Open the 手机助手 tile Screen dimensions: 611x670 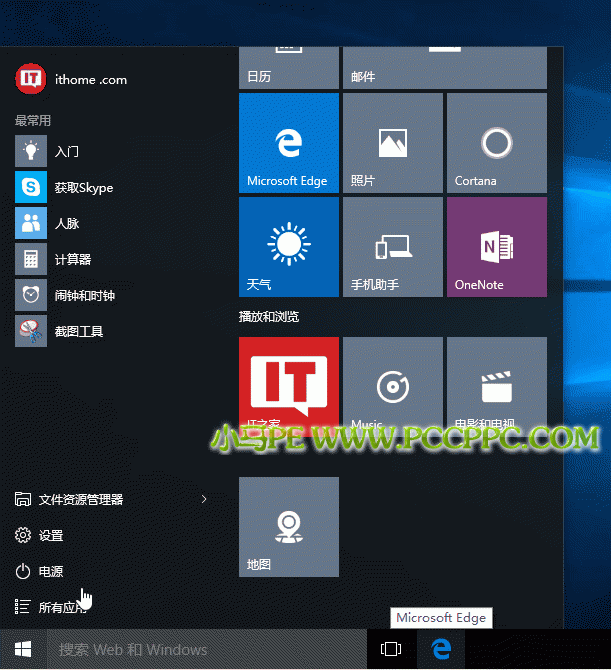pos(393,247)
